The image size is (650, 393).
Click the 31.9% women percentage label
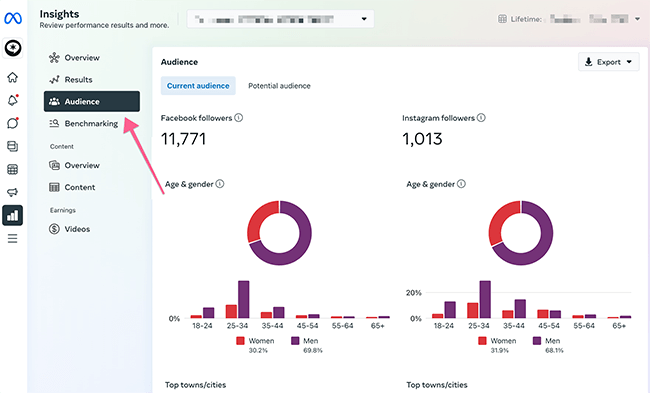point(500,351)
